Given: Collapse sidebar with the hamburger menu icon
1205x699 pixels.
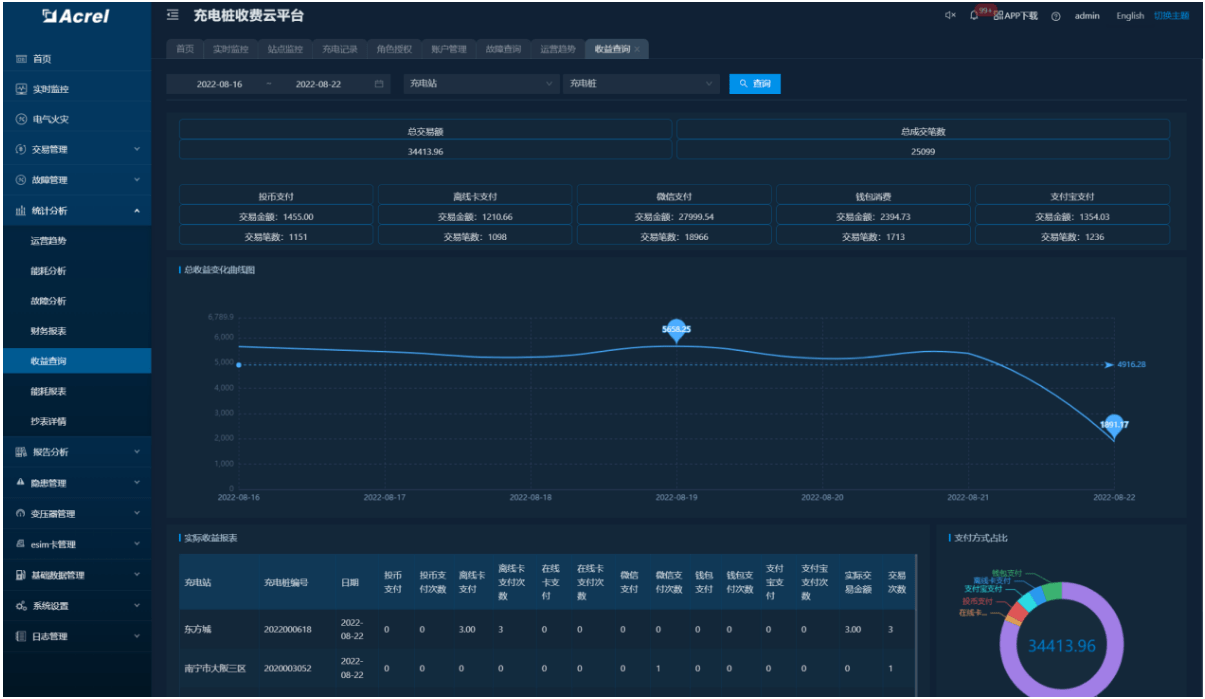Looking at the screenshot, I should [173, 15].
